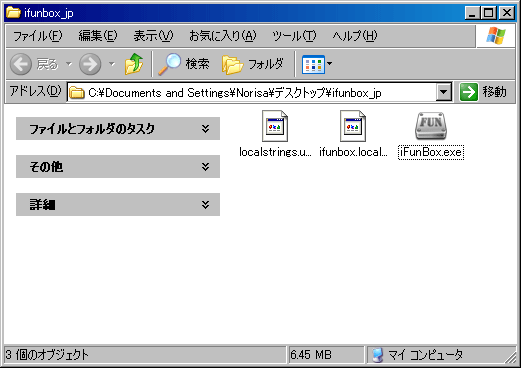This screenshot has height=368, width=521.
Task: Open the ファイル(F) menu
Action: coord(37,36)
